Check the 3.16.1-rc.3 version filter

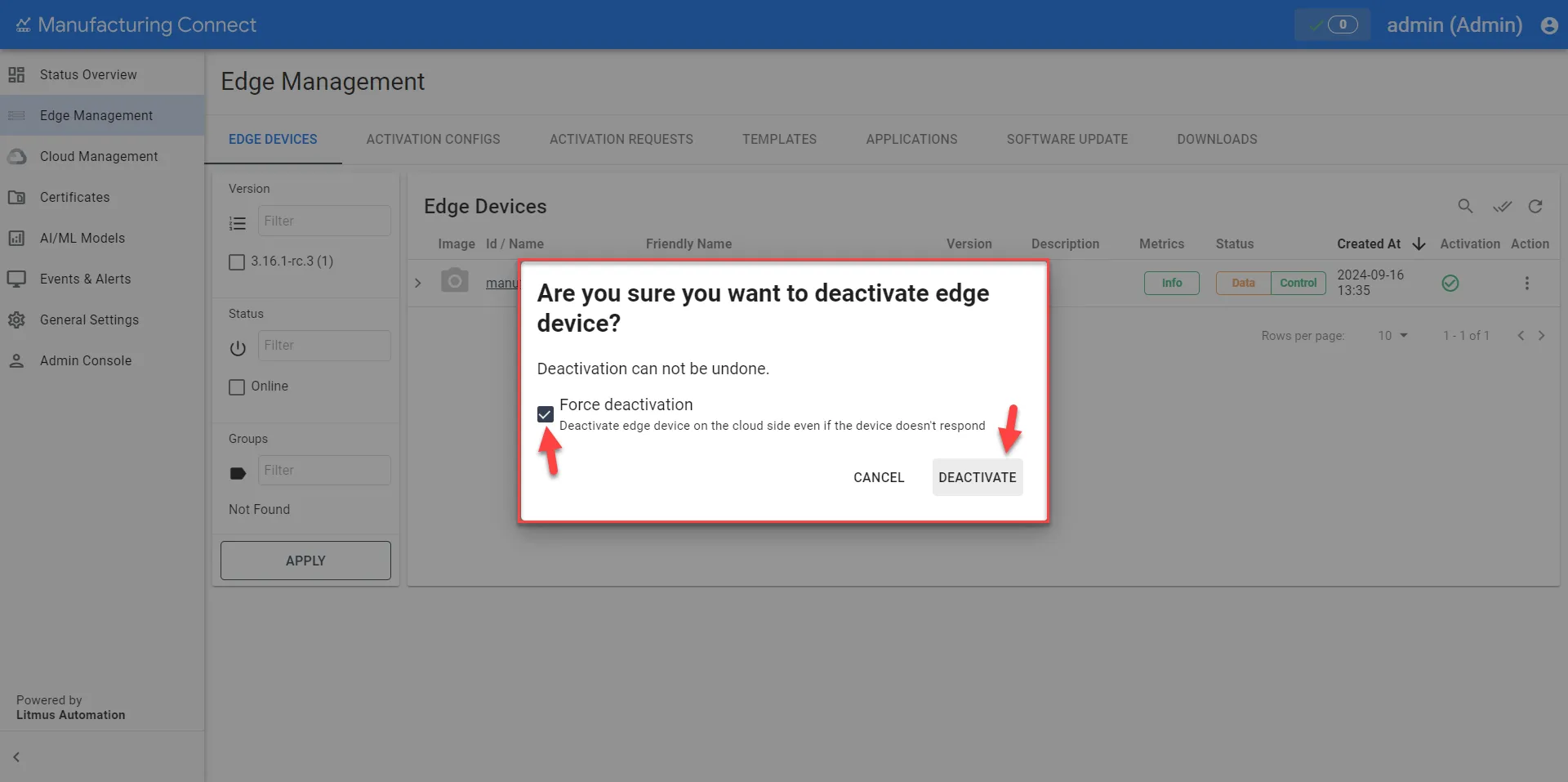point(237,262)
